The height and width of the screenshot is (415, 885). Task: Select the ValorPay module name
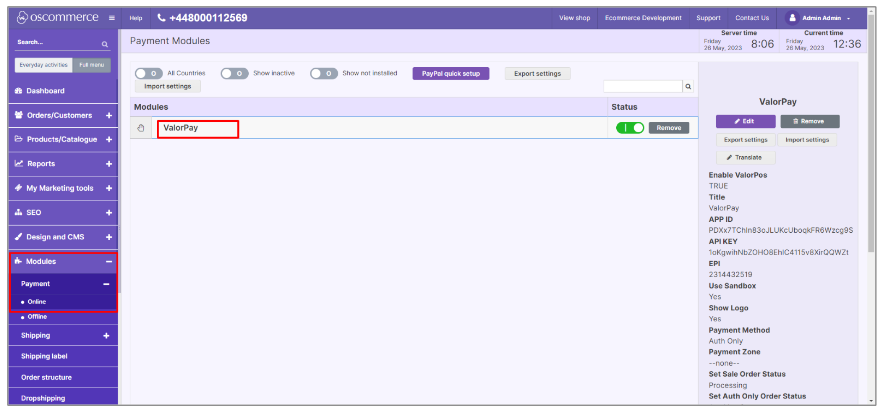[181, 128]
